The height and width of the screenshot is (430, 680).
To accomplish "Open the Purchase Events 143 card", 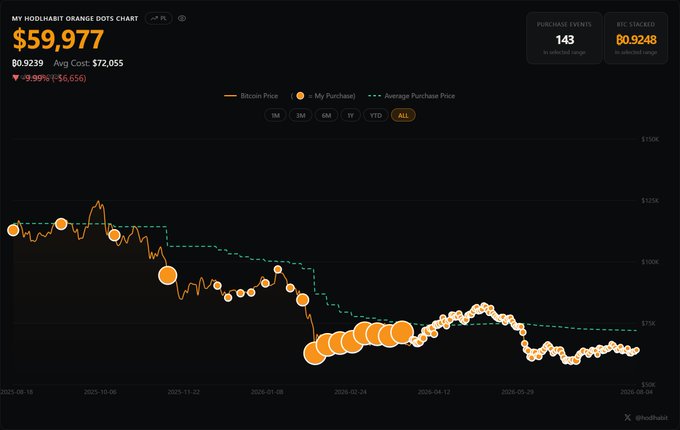I will pos(564,38).
